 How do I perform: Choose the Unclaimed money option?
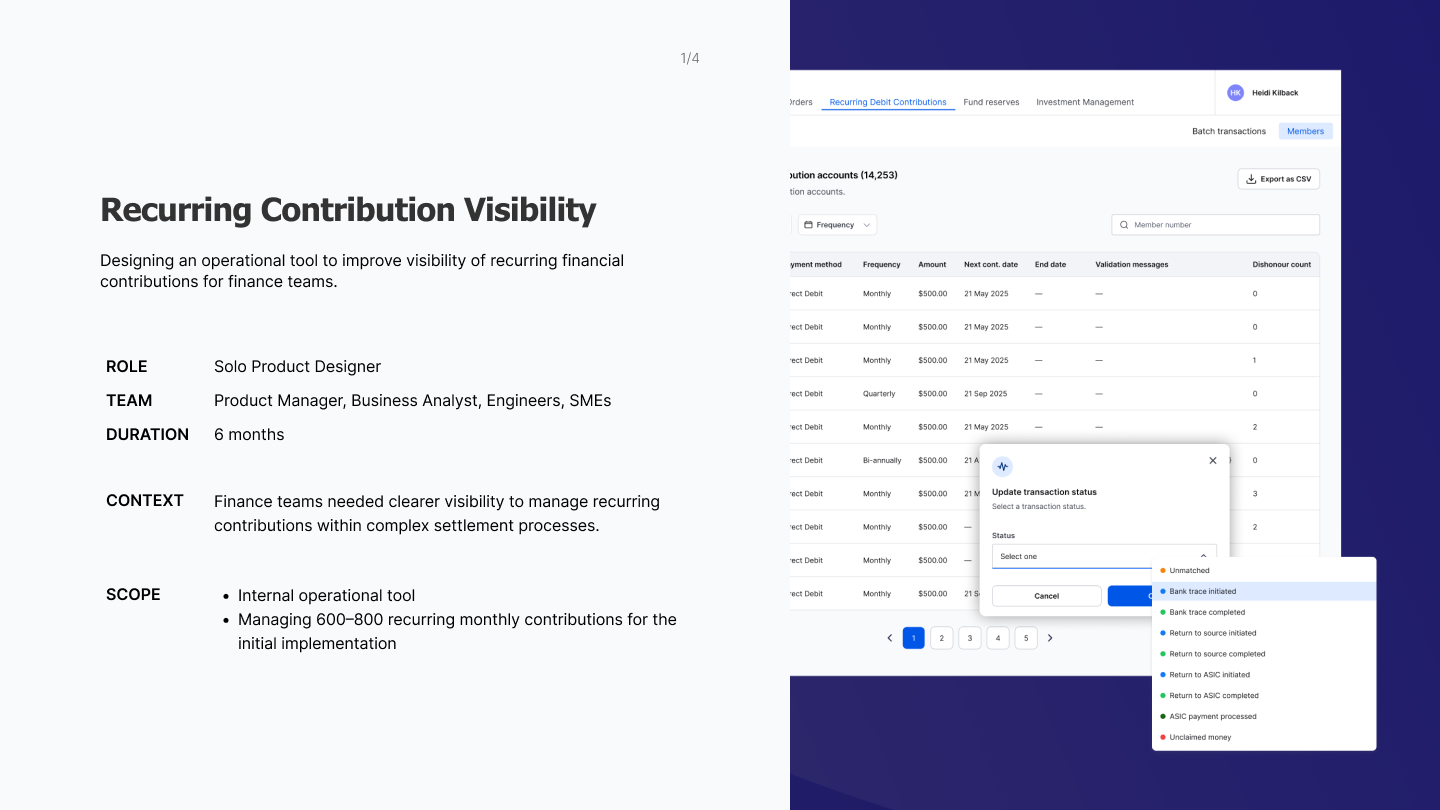[x=1264, y=738]
